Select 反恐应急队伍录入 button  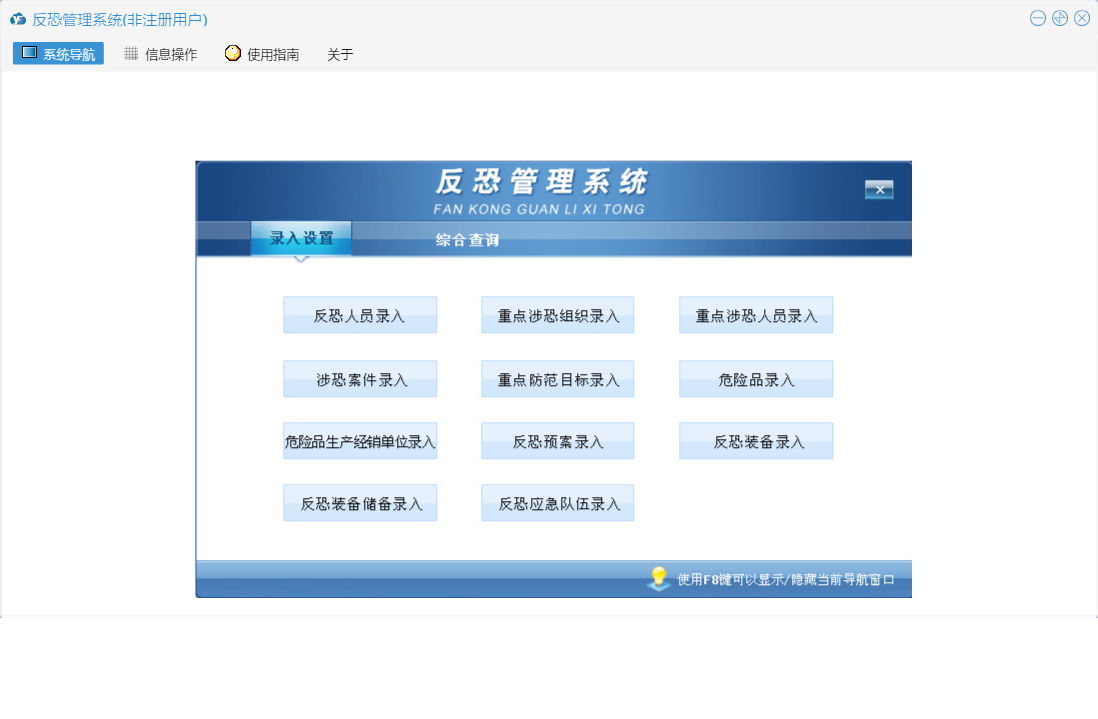(x=558, y=504)
